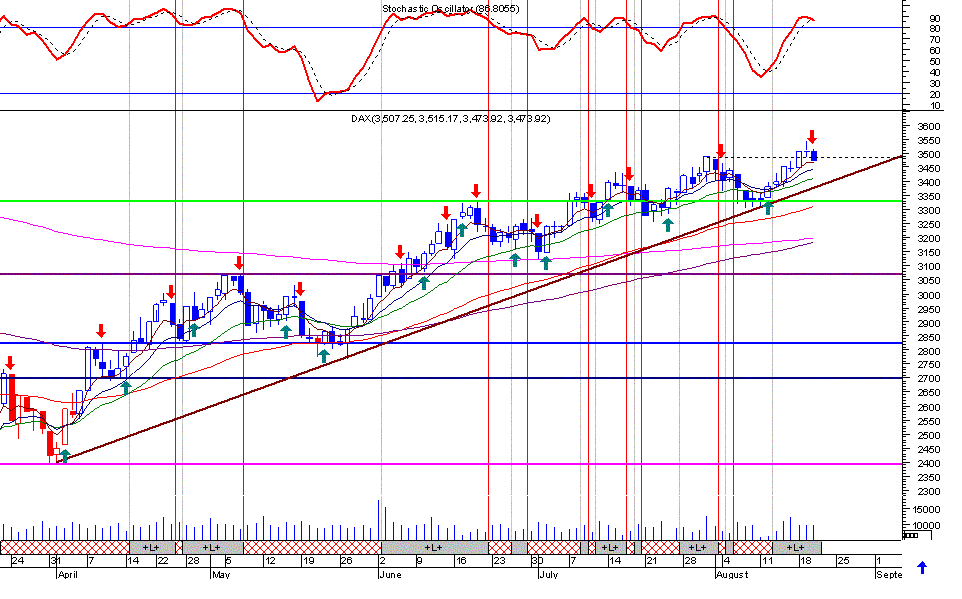Click the date label 18 on the time axis
The width and height of the screenshot is (962, 599).
[x=806, y=560]
